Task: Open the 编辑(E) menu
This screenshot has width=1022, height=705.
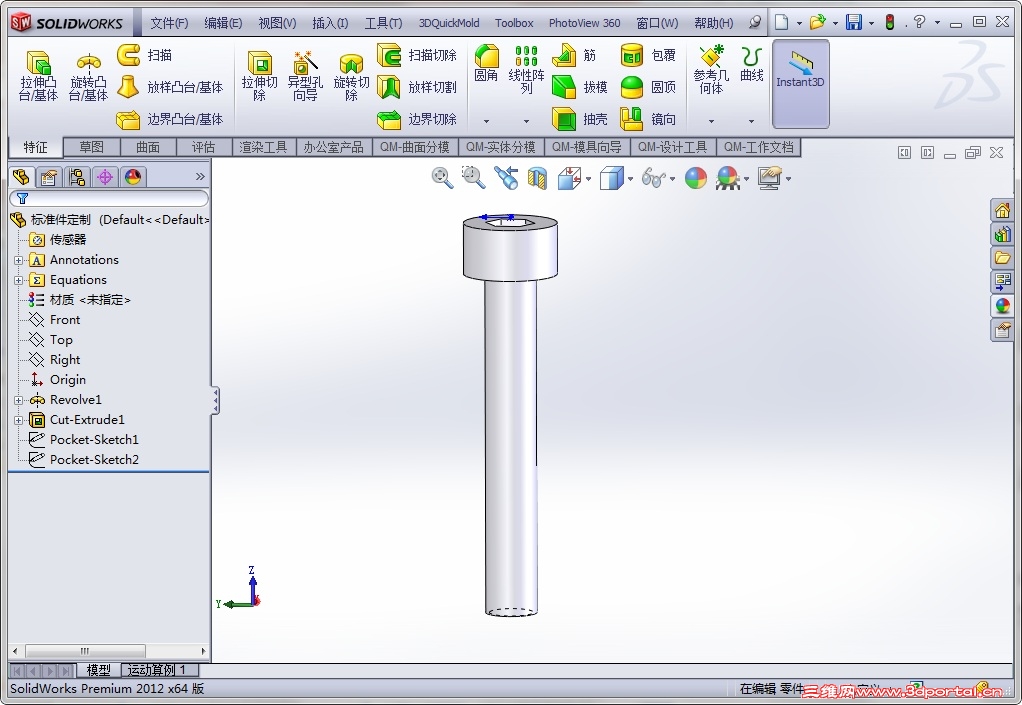Action: point(223,23)
